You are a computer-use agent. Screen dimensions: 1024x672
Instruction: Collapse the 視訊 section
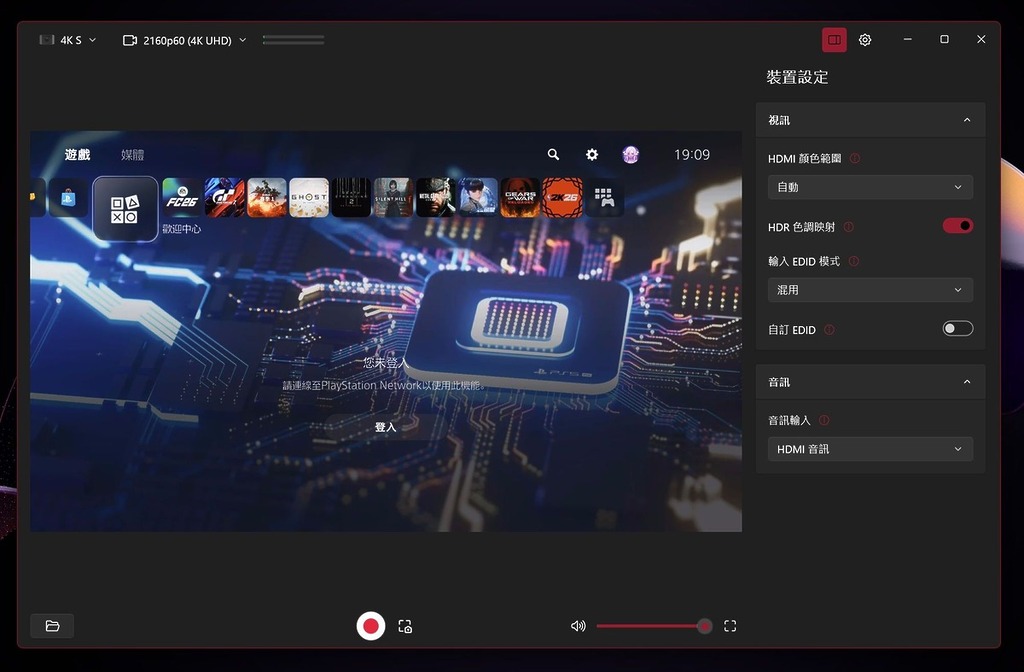click(966, 120)
